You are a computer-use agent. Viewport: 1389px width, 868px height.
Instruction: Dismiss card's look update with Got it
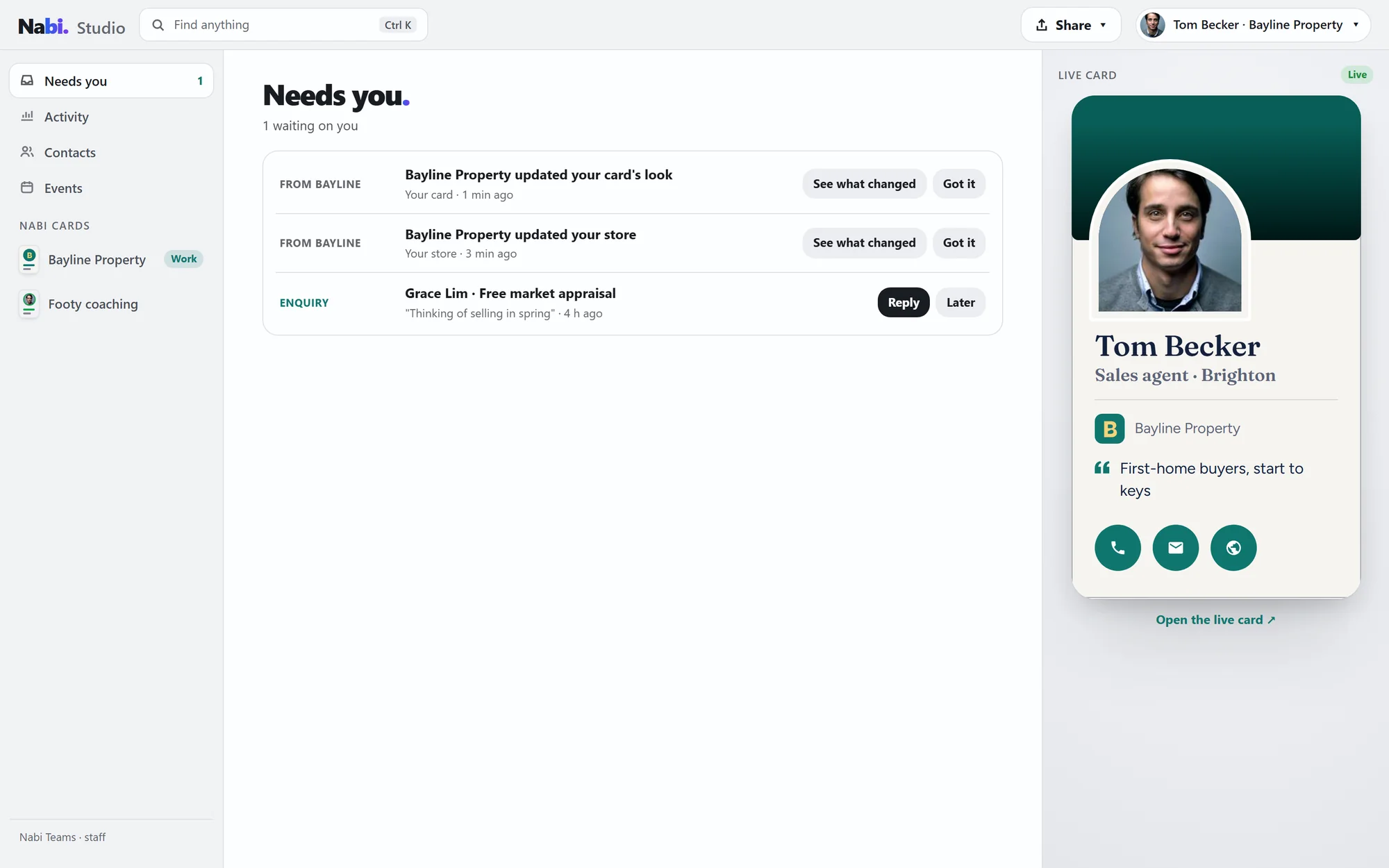pos(958,184)
